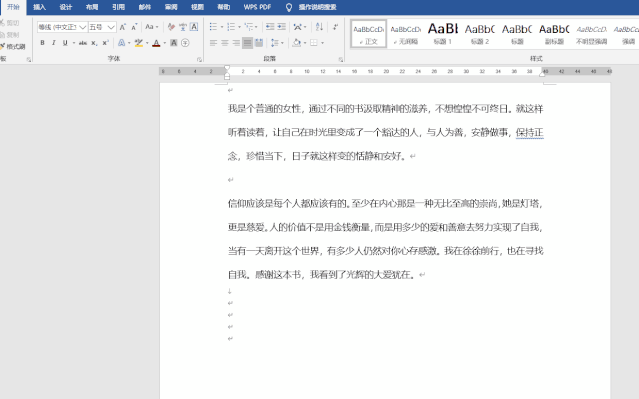Switch to the 审阅 (Review) tab
This screenshot has height=399, width=639.
tap(171, 7)
